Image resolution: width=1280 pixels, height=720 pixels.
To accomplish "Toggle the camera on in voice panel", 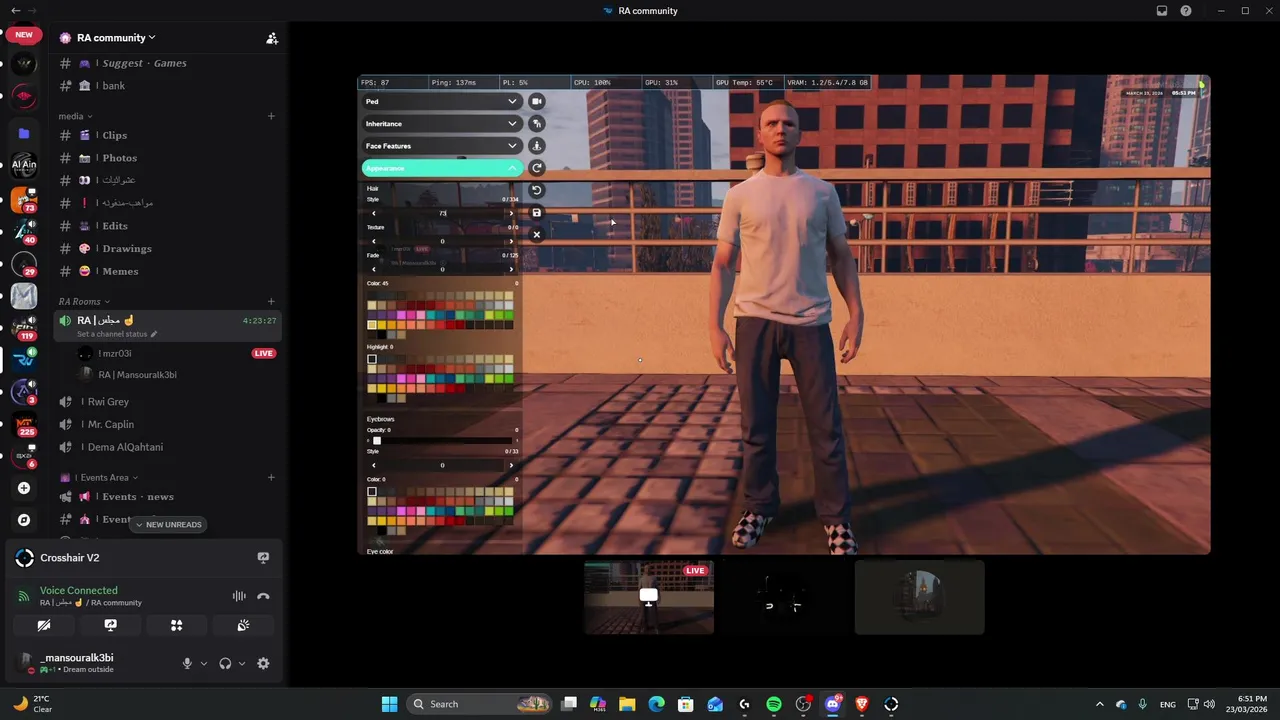I will pos(44,625).
